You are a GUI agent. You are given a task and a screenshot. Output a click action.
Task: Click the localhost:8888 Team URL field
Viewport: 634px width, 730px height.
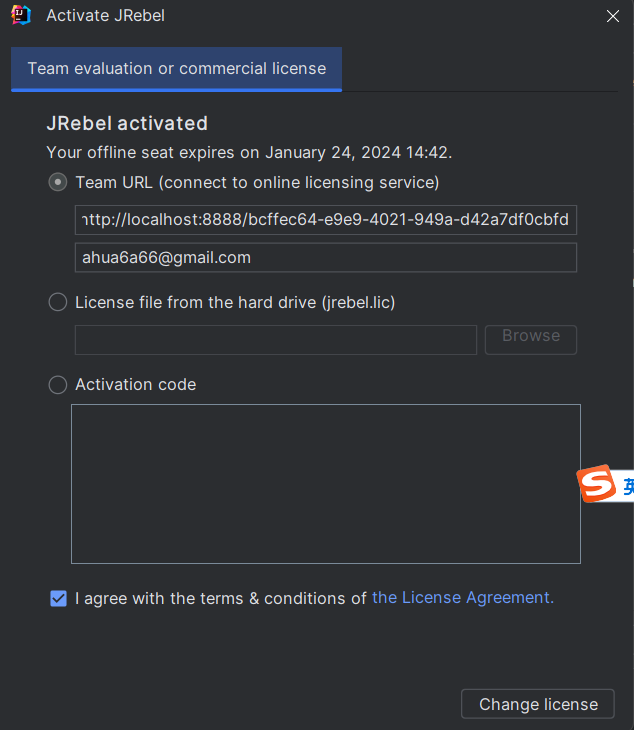point(325,220)
